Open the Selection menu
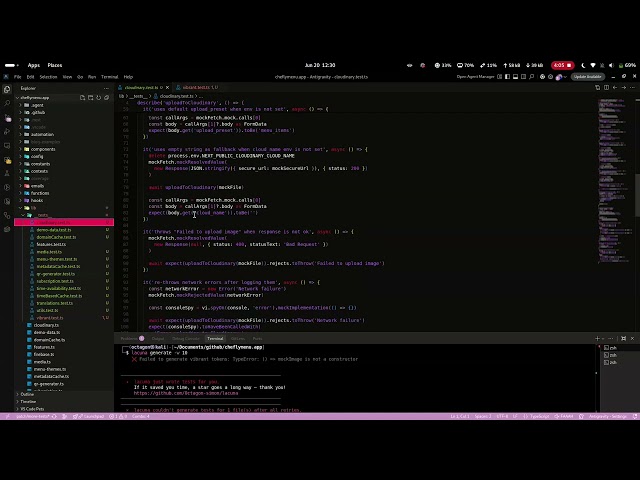640x480 pixels. coord(48,77)
